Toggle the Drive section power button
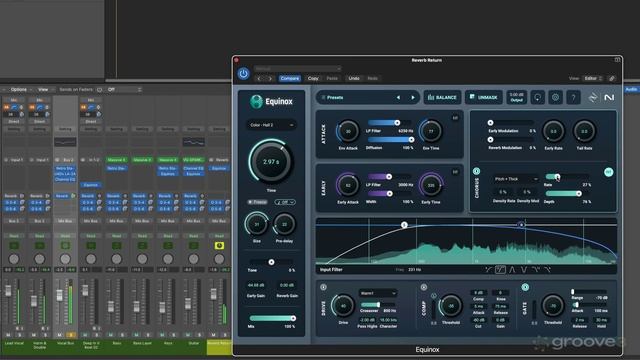Screen dimensions: 640x360 (x=323, y=287)
